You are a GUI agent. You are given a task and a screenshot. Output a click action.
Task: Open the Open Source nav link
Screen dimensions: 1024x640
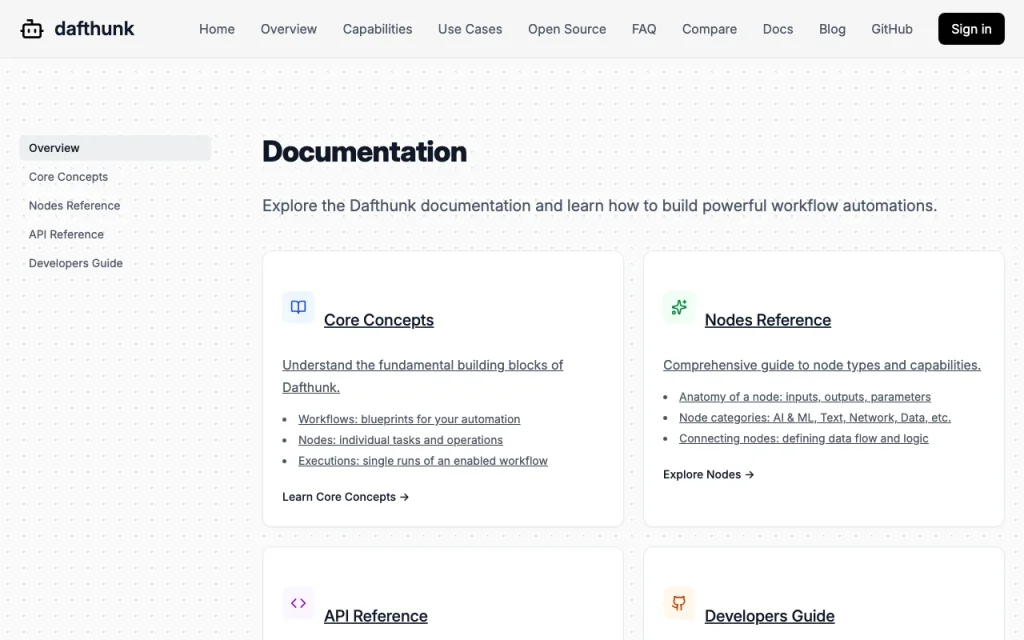point(567,29)
